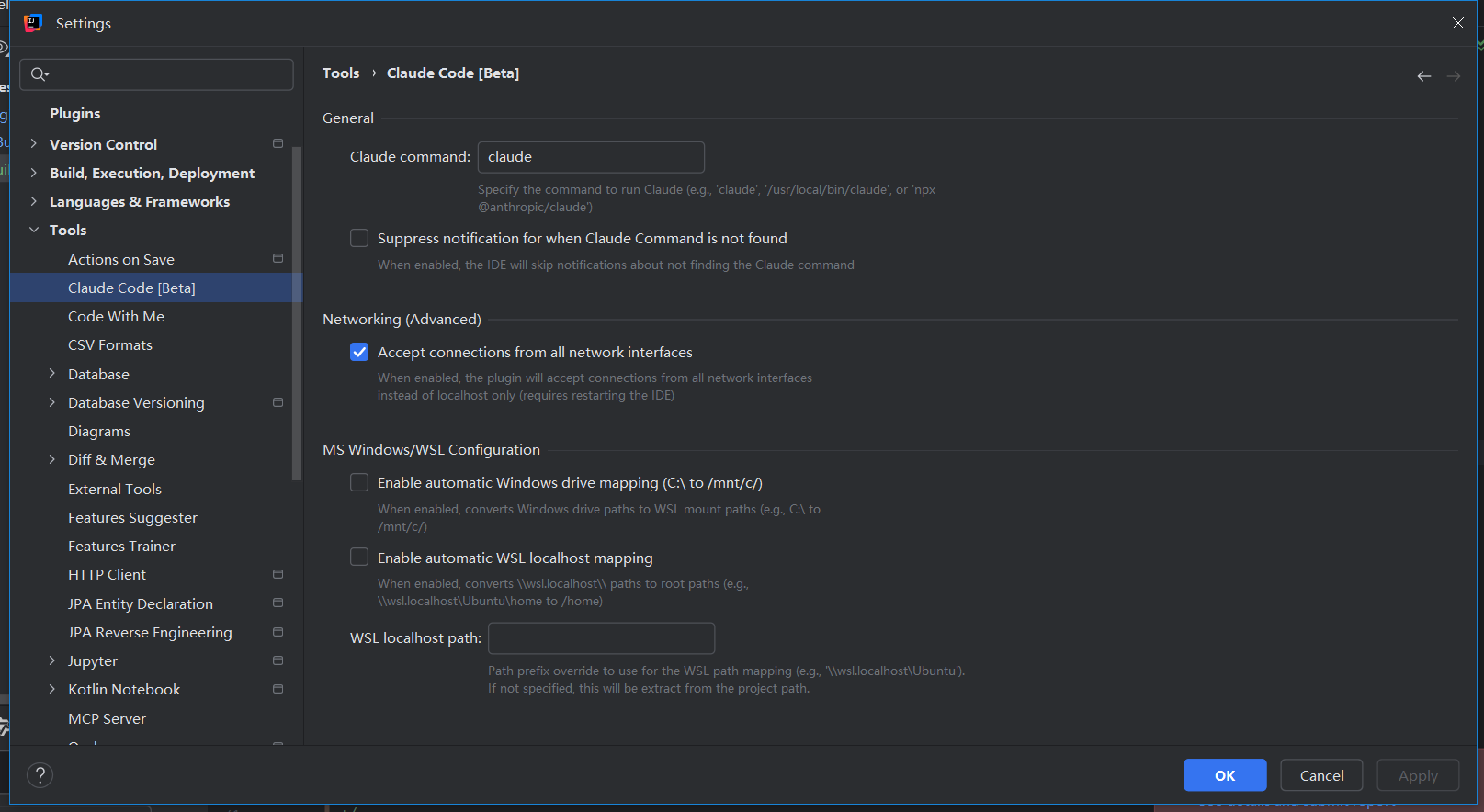Image resolution: width=1484 pixels, height=812 pixels.
Task: Click the Claude command input field
Action: pos(591,157)
